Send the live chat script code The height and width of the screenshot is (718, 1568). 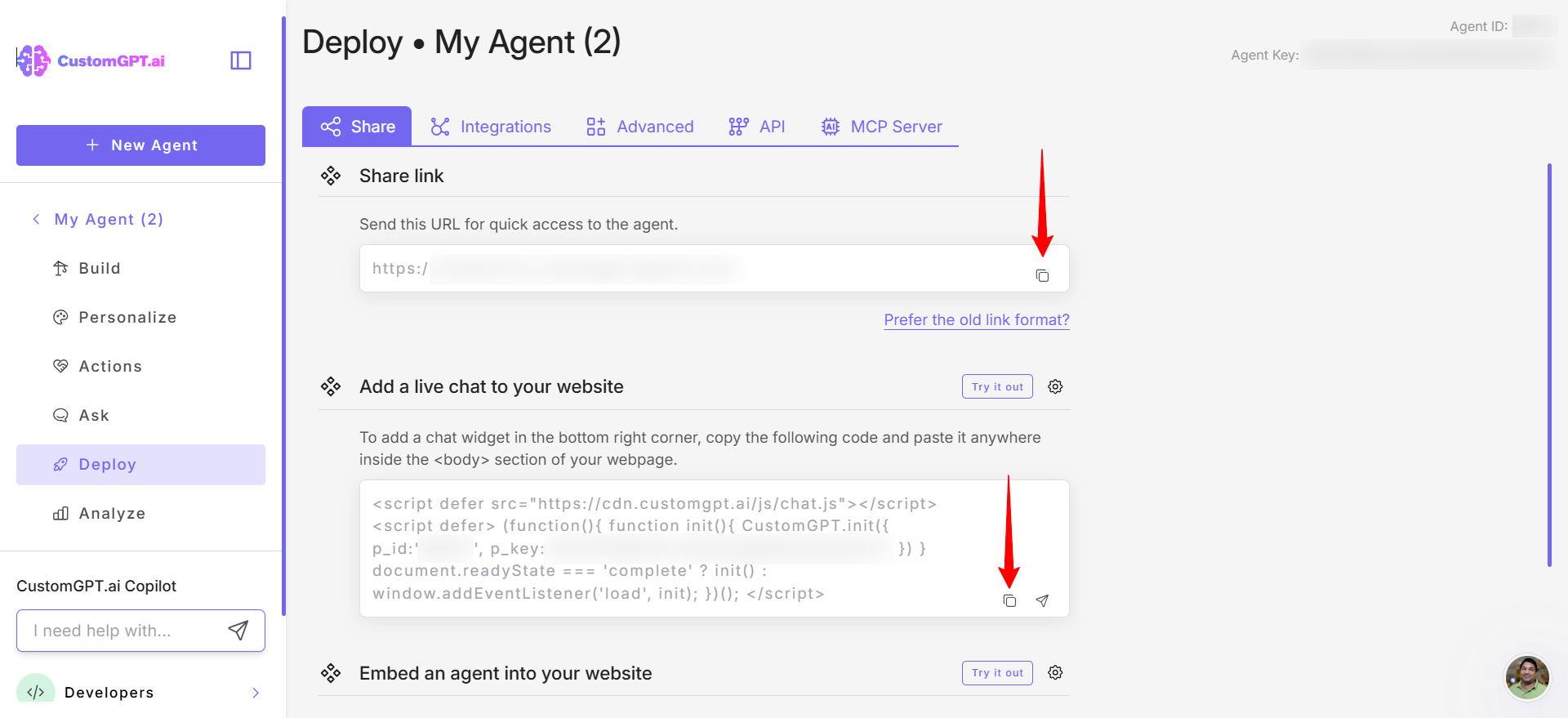point(1042,600)
